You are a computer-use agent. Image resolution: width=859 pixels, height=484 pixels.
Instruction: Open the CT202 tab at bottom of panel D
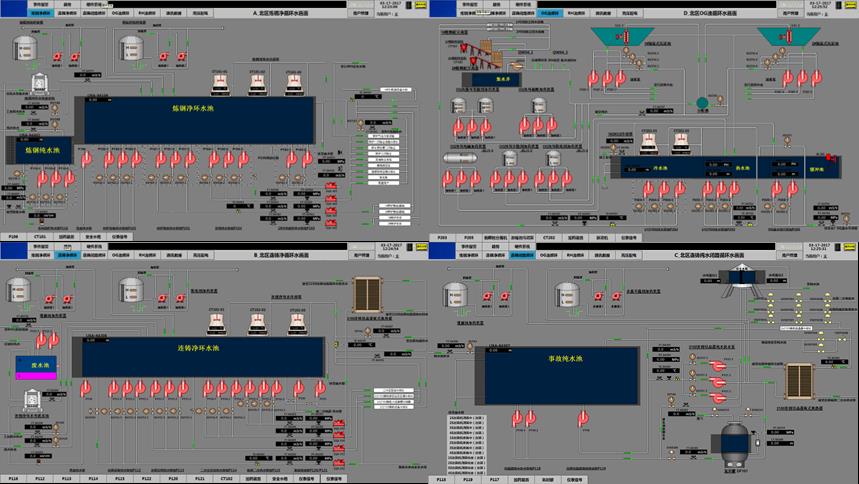click(548, 237)
